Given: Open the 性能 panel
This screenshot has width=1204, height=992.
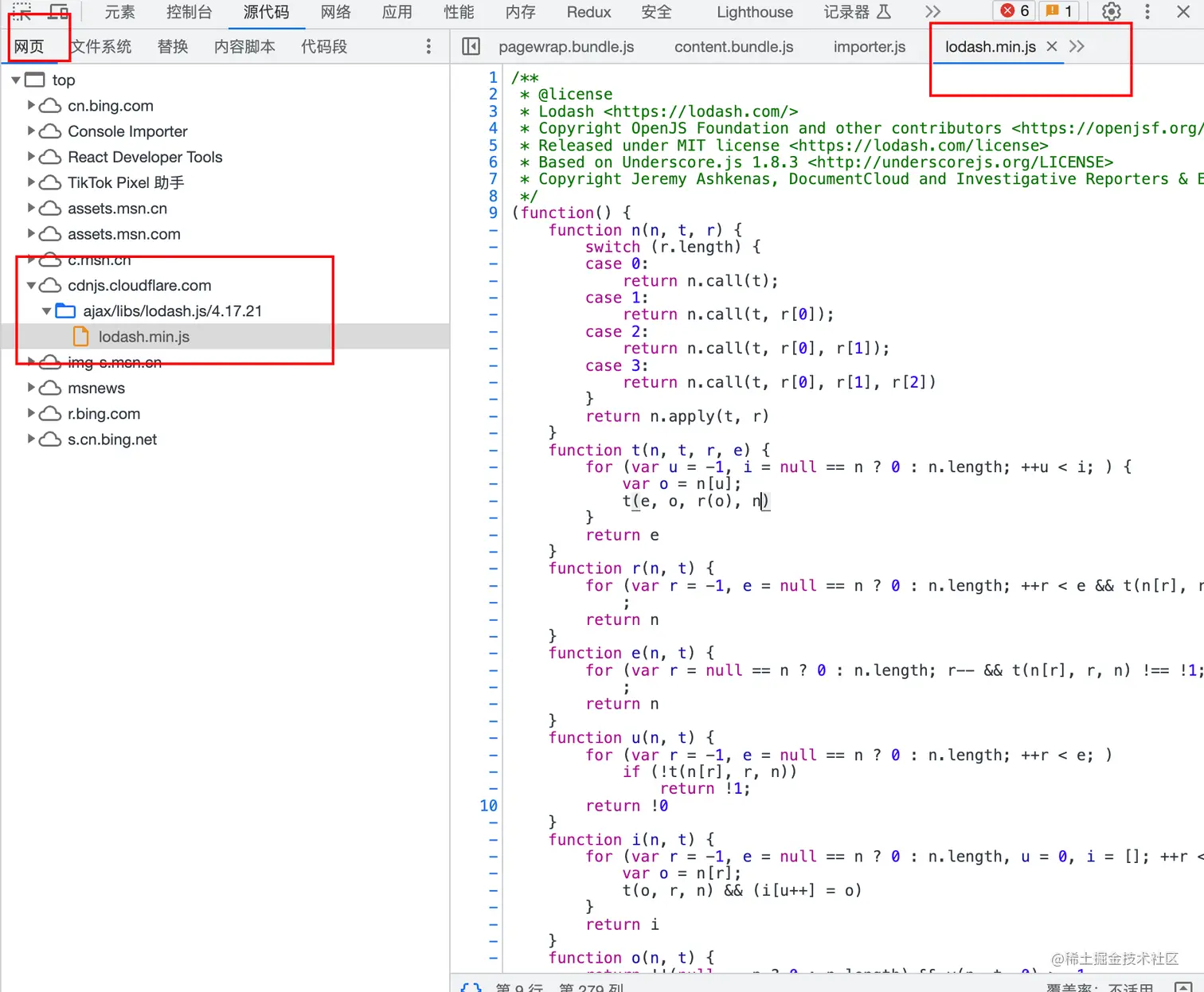Looking at the screenshot, I should pos(459,12).
